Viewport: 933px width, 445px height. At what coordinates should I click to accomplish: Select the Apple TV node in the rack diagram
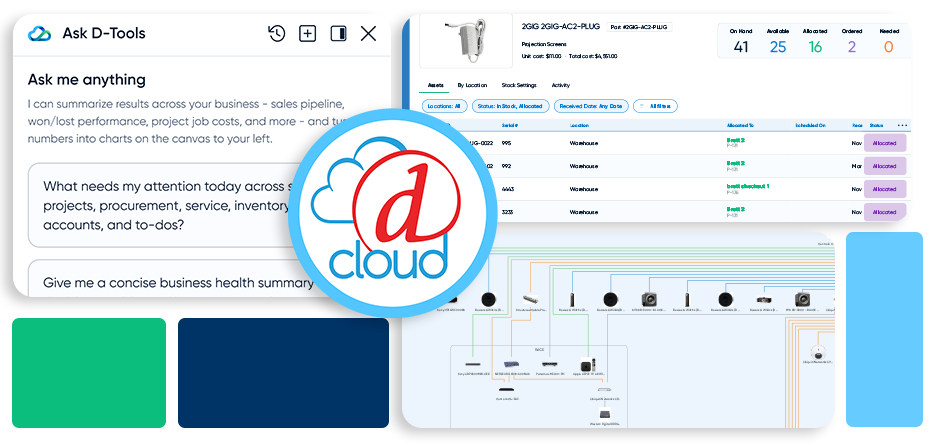[588, 365]
